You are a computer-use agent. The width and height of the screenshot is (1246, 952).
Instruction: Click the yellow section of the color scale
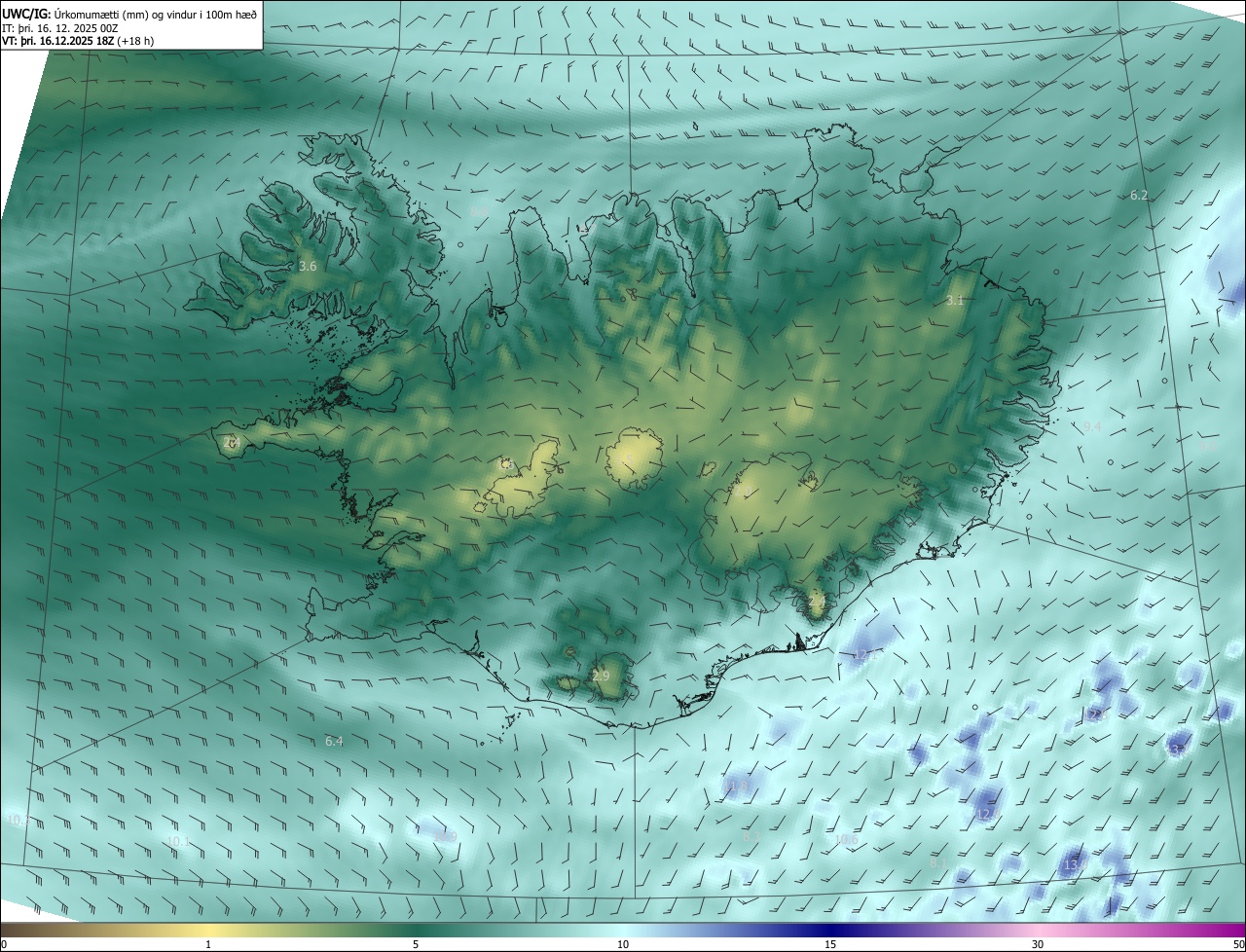click(x=208, y=930)
